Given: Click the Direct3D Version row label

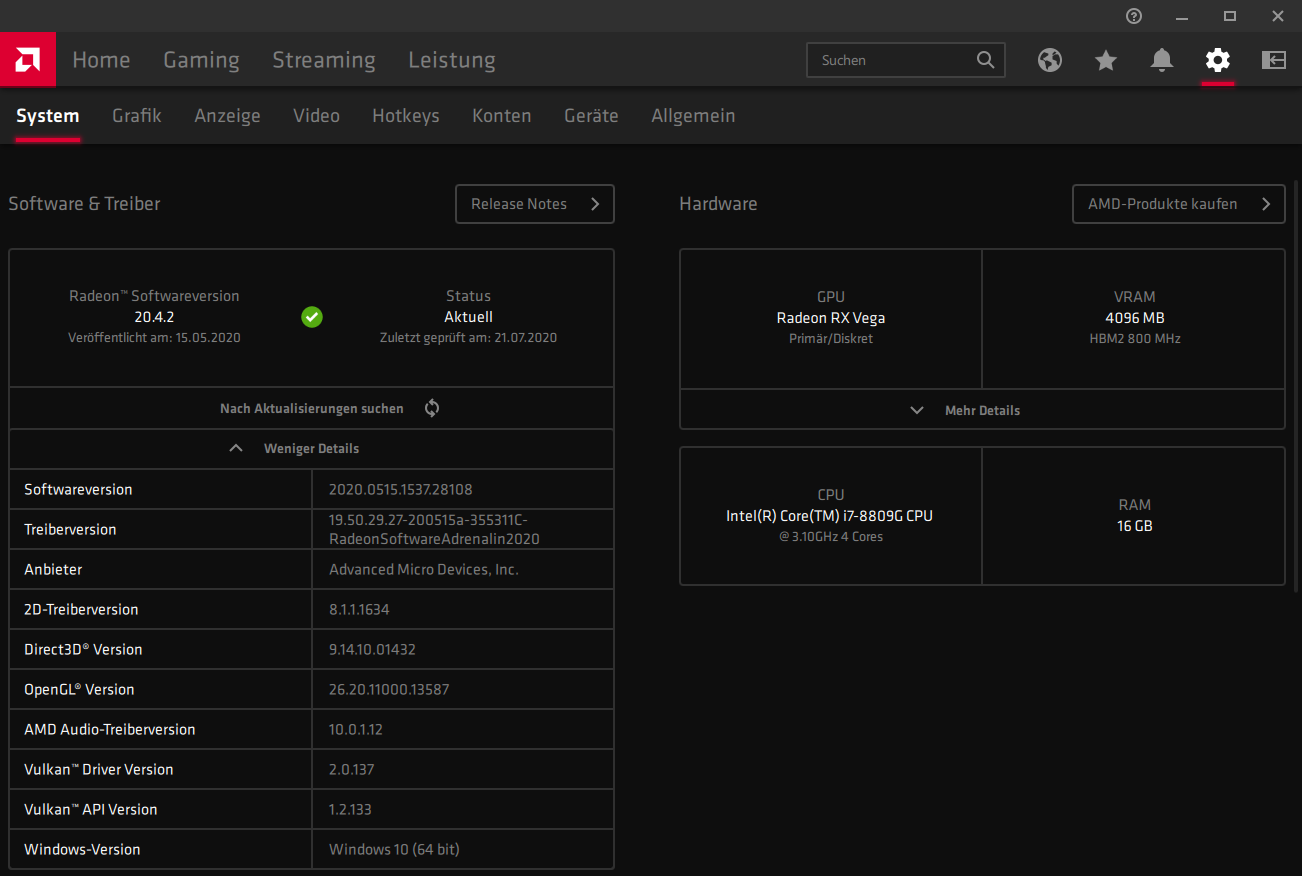Looking at the screenshot, I should [x=83, y=649].
